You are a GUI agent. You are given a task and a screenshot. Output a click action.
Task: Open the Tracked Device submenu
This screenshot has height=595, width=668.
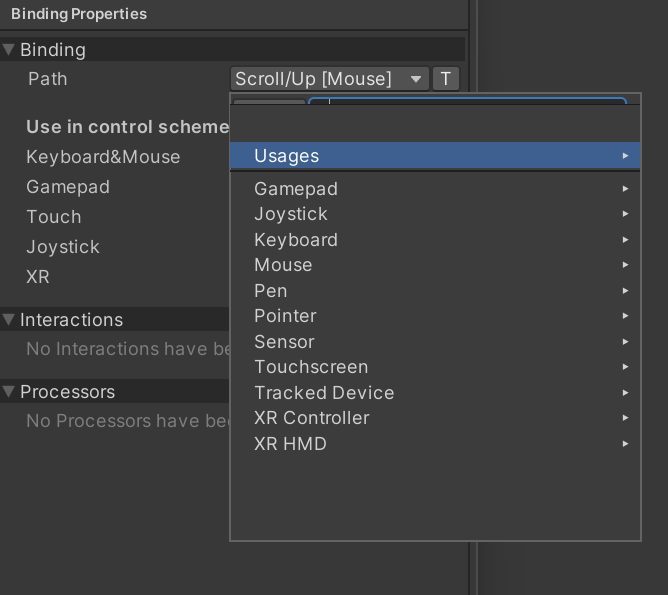pyautogui.click(x=324, y=393)
